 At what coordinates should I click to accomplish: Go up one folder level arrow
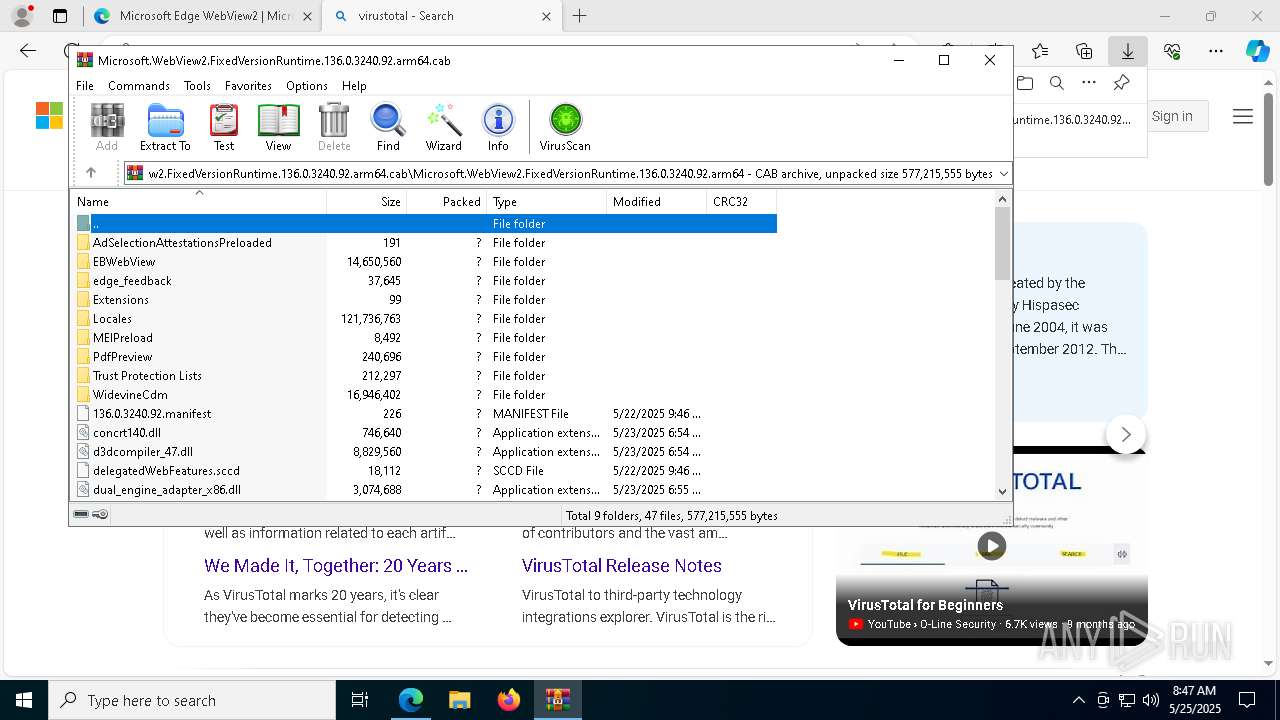point(91,173)
